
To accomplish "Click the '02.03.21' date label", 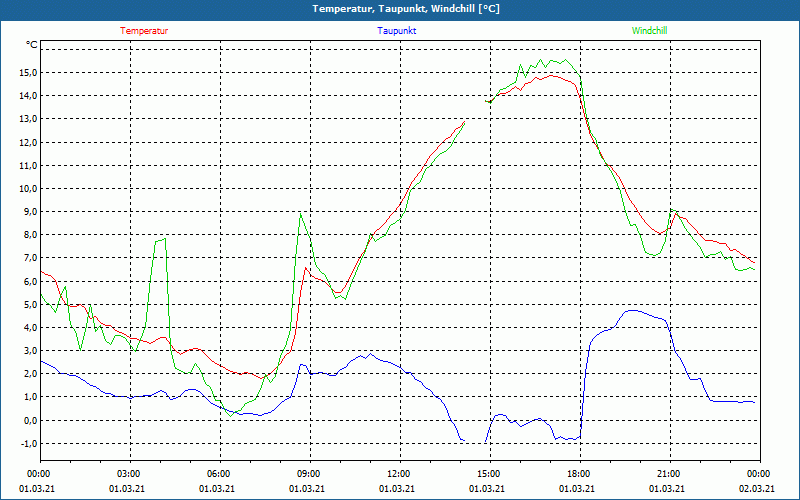I will [757, 488].
